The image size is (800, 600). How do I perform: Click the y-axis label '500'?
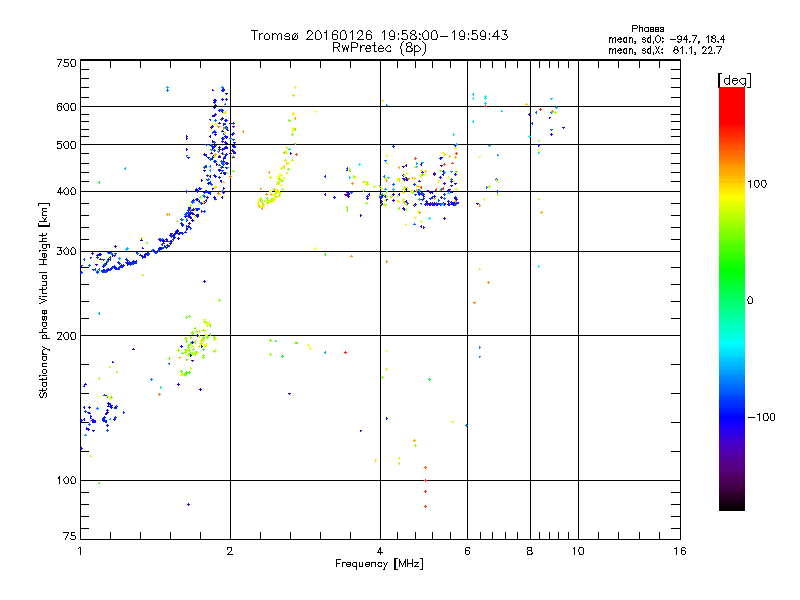(67, 145)
